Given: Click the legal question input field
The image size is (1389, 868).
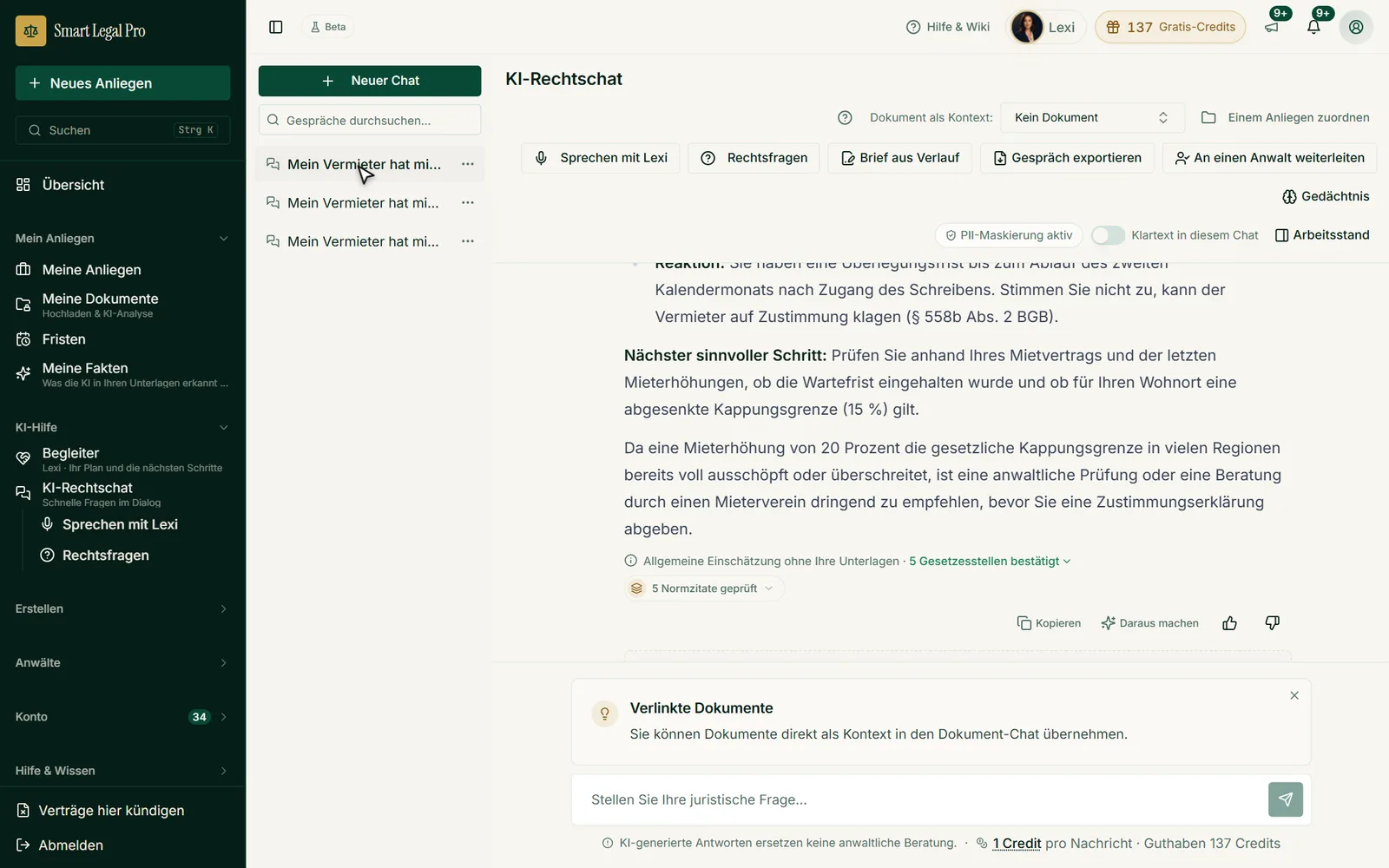Looking at the screenshot, I should pos(919,799).
